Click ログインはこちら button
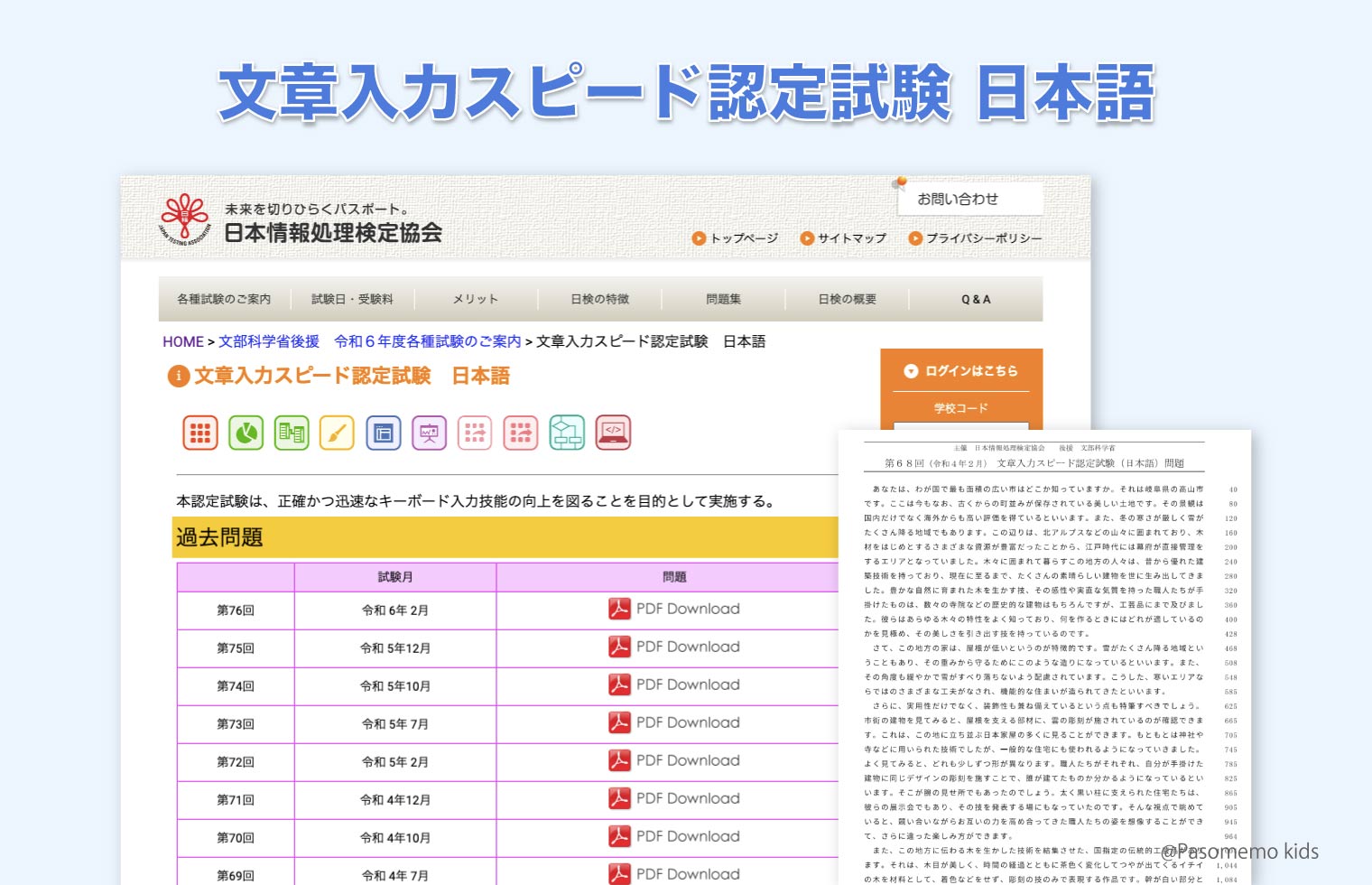Image resolution: width=1372 pixels, height=885 pixels. point(961,371)
